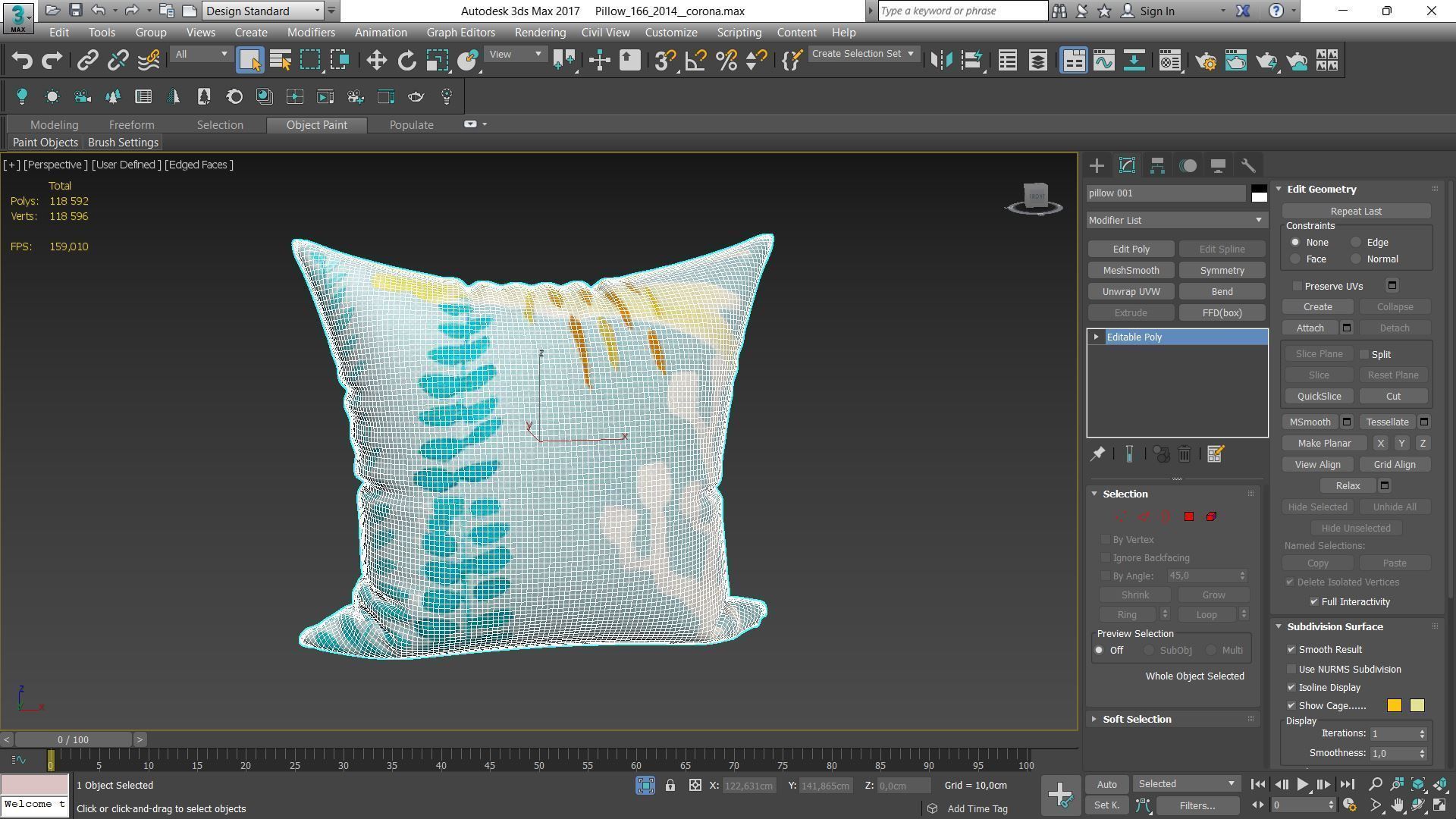Viewport: 1456px width, 819px height.
Task: Select the Face constraint radio button
Action: pyautogui.click(x=1295, y=259)
